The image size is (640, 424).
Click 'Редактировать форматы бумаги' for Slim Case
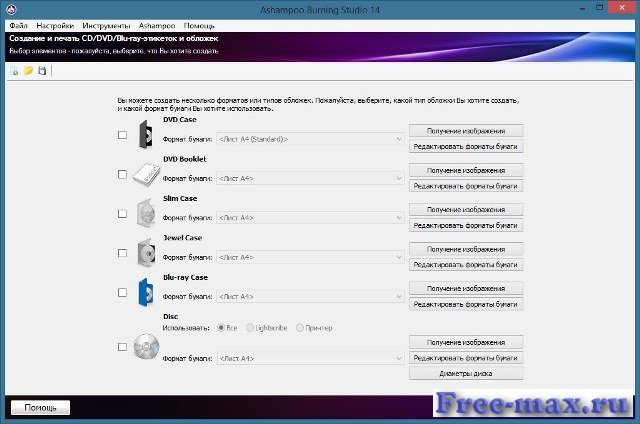[466, 225]
